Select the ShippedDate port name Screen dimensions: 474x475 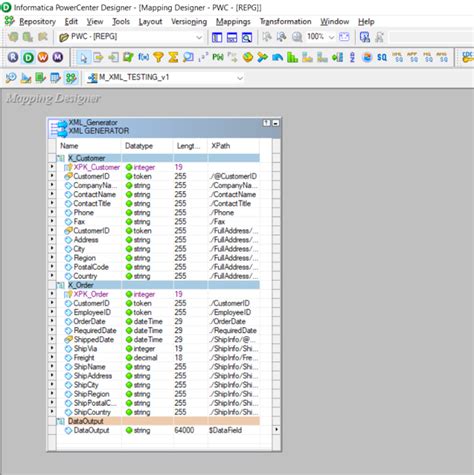(x=94, y=340)
